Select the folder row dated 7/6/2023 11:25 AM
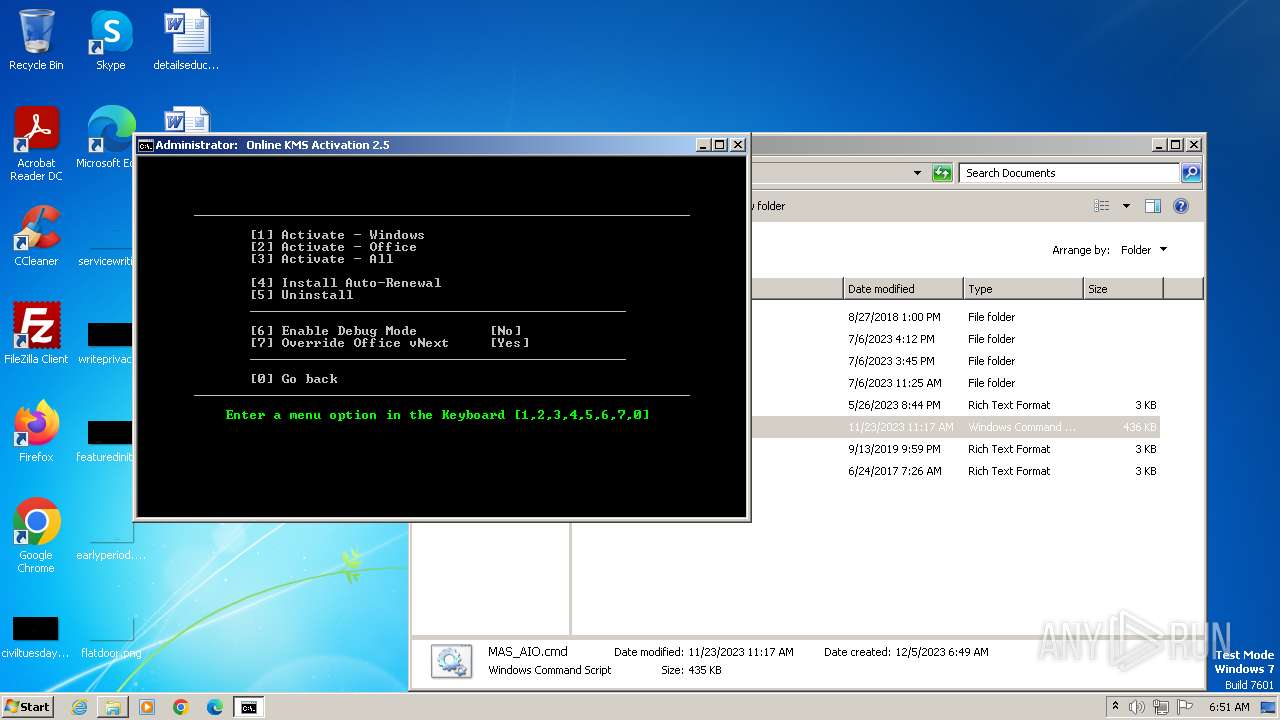This screenshot has height=720, width=1280. [x=955, y=383]
